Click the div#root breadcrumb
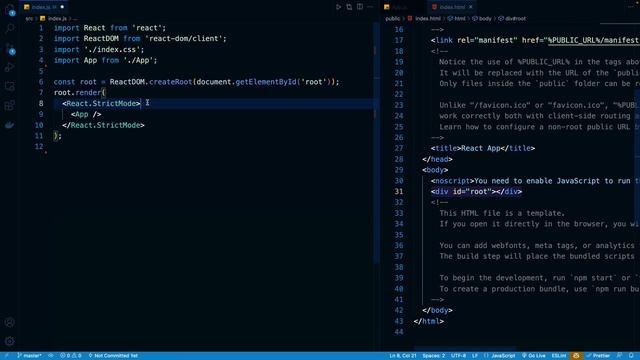This screenshot has height=360, width=640. pos(515,18)
